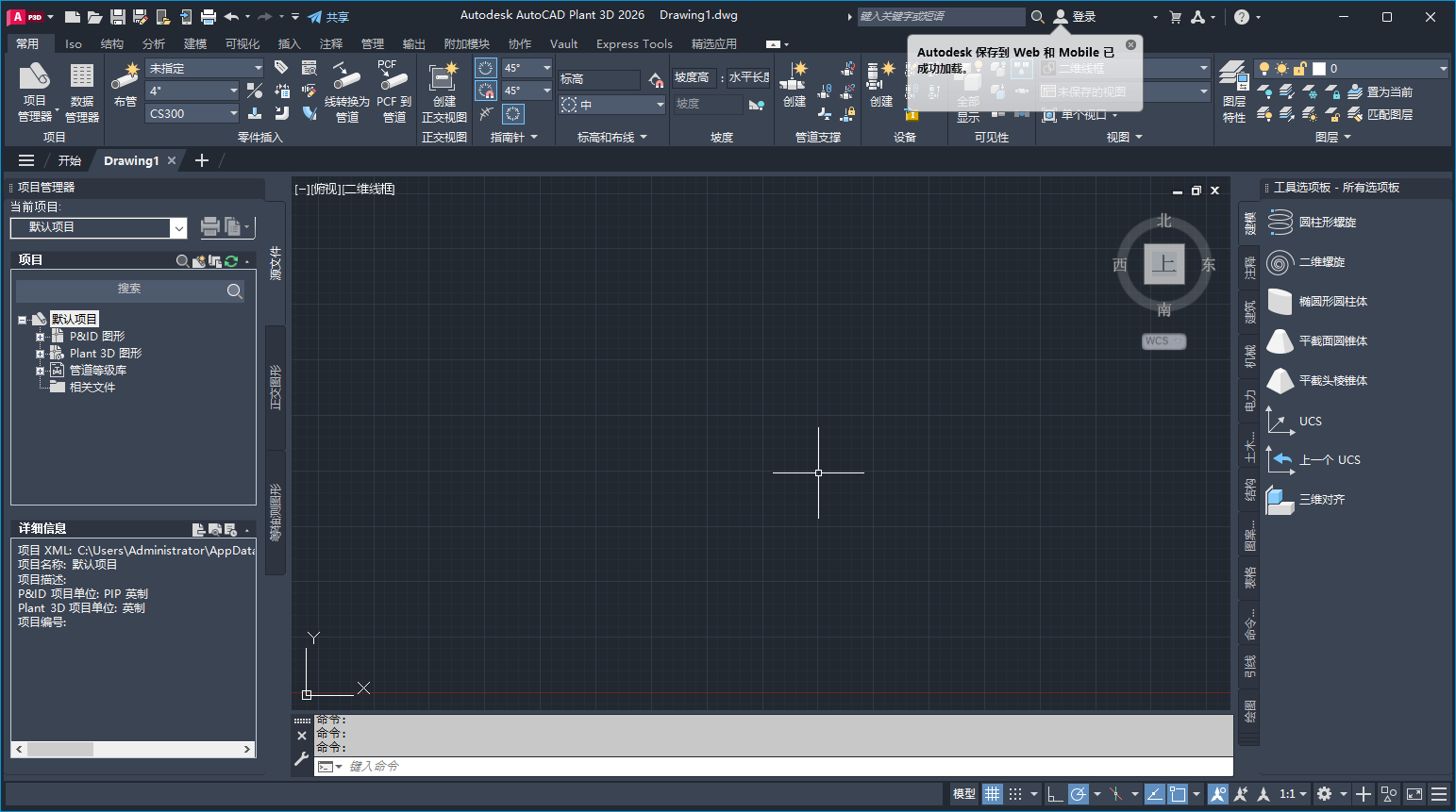The width and height of the screenshot is (1456, 812).
Task: Open workspace switching gear in status bar
Action: 1325,794
